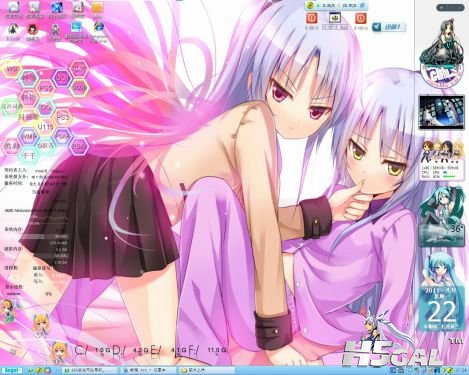This screenshot has height=375, width=469.
Task: Open the video thumbnail sidebar gadget
Action: click(442, 112)
